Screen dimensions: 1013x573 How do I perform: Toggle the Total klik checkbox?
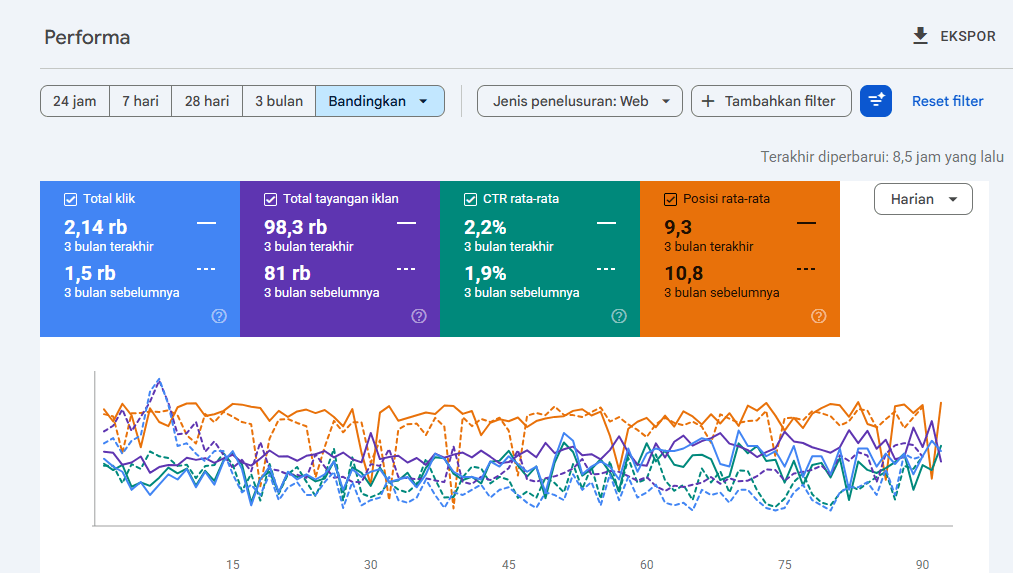pyautogui.click(x=70, y=200)
